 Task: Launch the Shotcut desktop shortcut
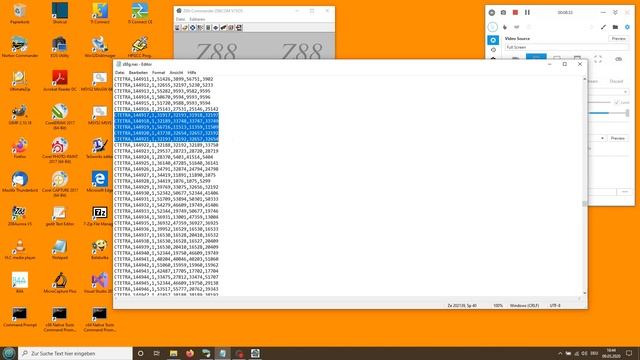tap(60, 12)
